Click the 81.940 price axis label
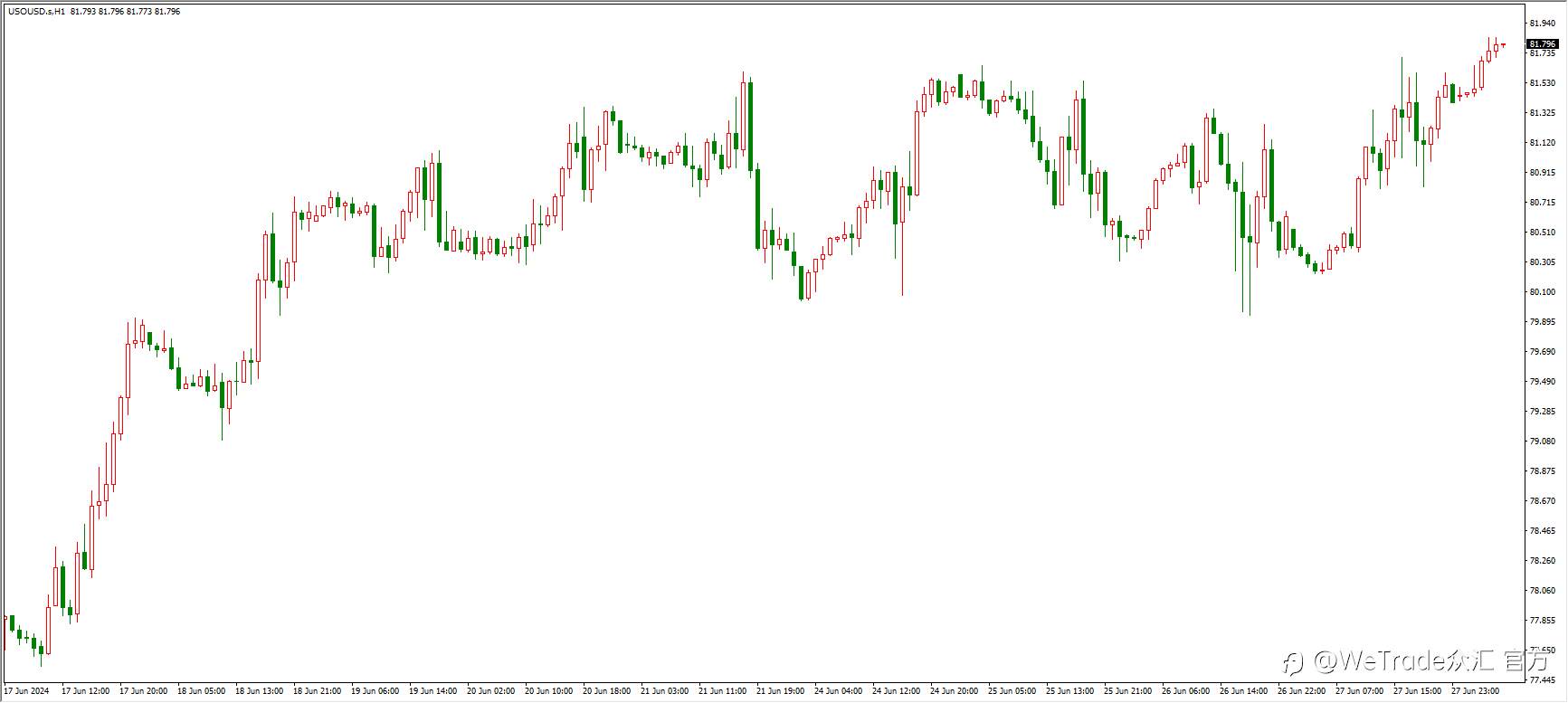The height and width of the screenshot is (703, 1568). [1542, 24]
